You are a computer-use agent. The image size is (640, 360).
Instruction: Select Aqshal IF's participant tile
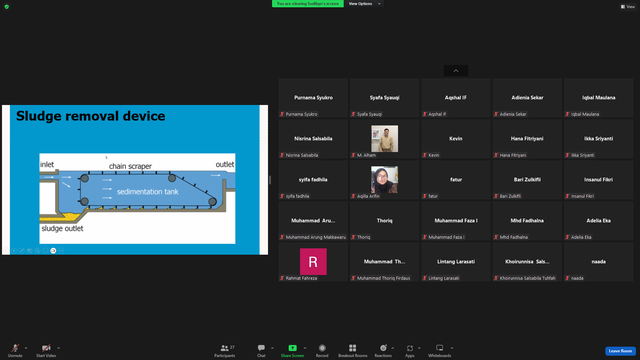(456, 98)
